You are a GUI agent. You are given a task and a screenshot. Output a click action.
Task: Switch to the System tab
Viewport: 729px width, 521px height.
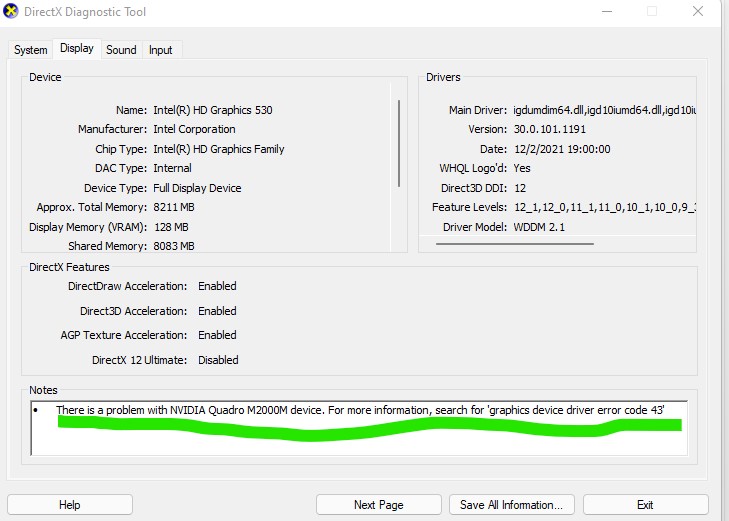[31, 50]
